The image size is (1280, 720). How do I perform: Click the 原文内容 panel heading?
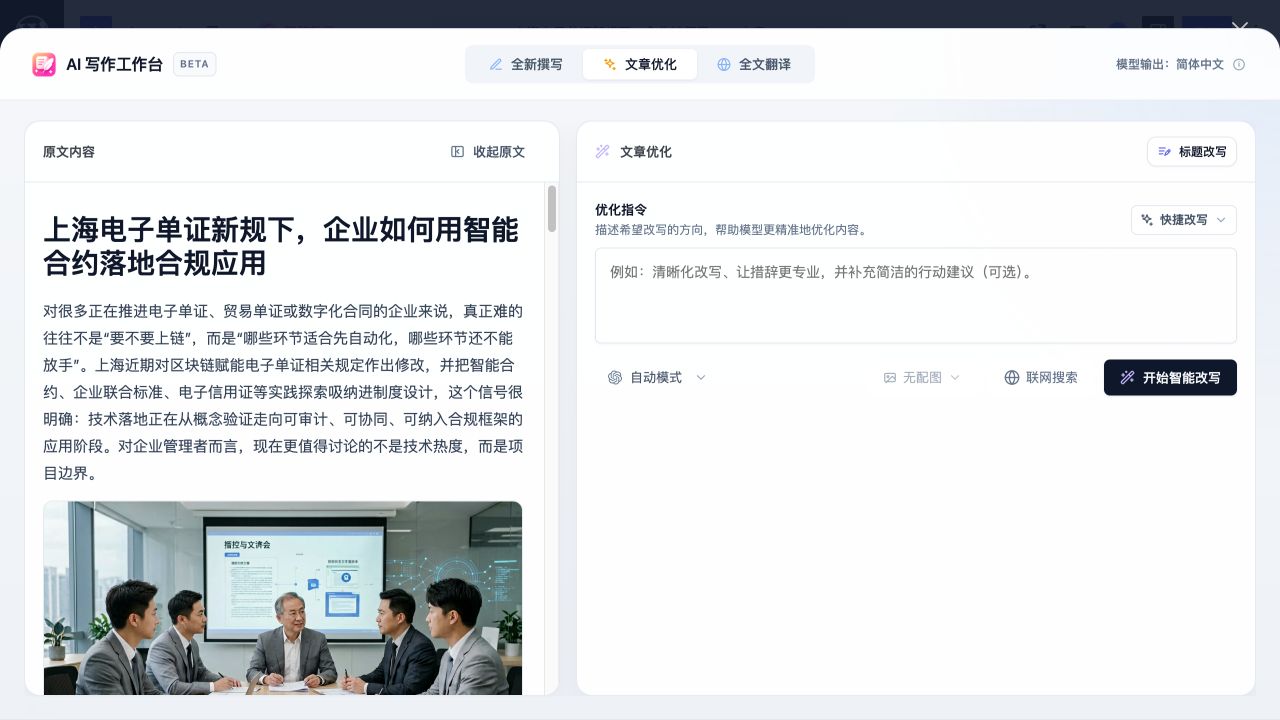click(69, 152)
